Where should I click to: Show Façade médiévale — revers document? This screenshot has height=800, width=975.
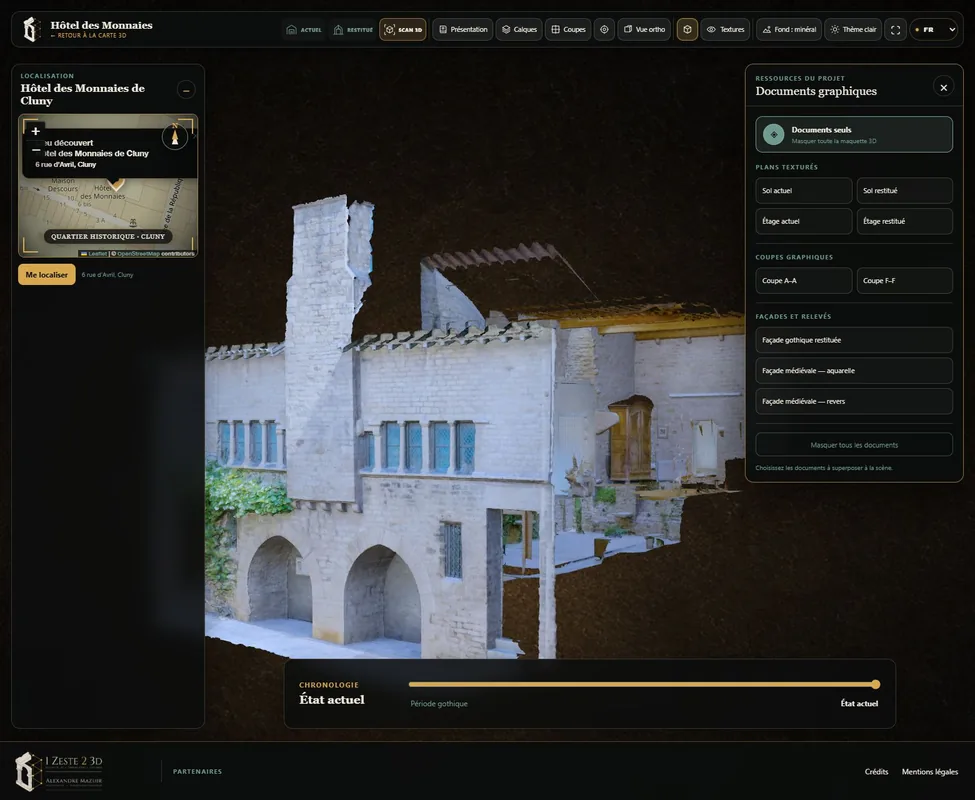tap(854, 402)
